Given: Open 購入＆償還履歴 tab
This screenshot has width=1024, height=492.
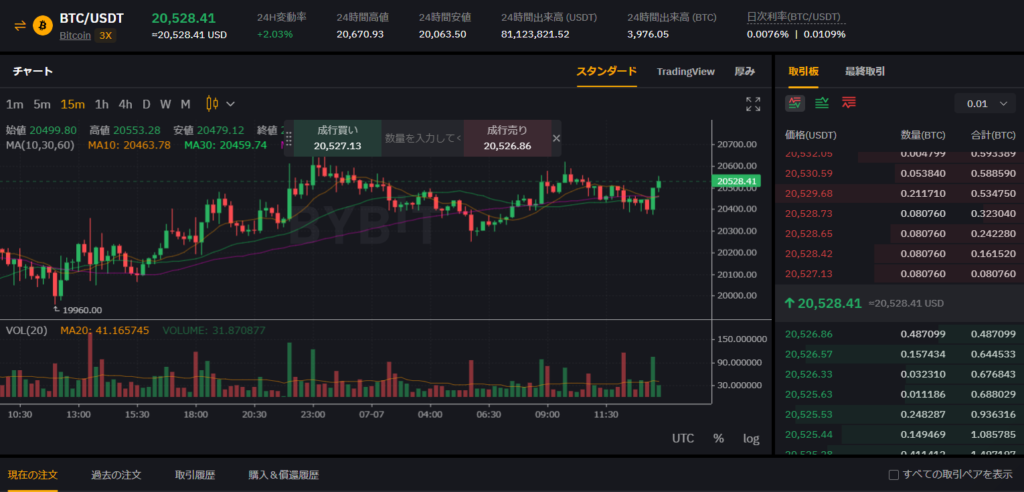Looking at the screenshot, I should click(x=283, y=474).
